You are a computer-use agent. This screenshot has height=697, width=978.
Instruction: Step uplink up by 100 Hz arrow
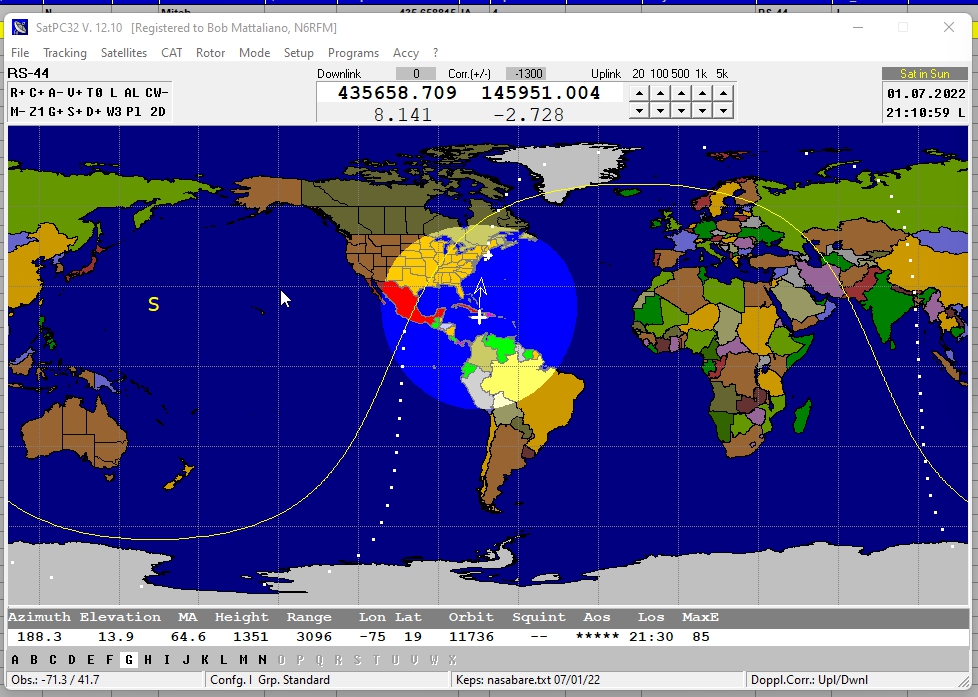(x=660, y=94)
